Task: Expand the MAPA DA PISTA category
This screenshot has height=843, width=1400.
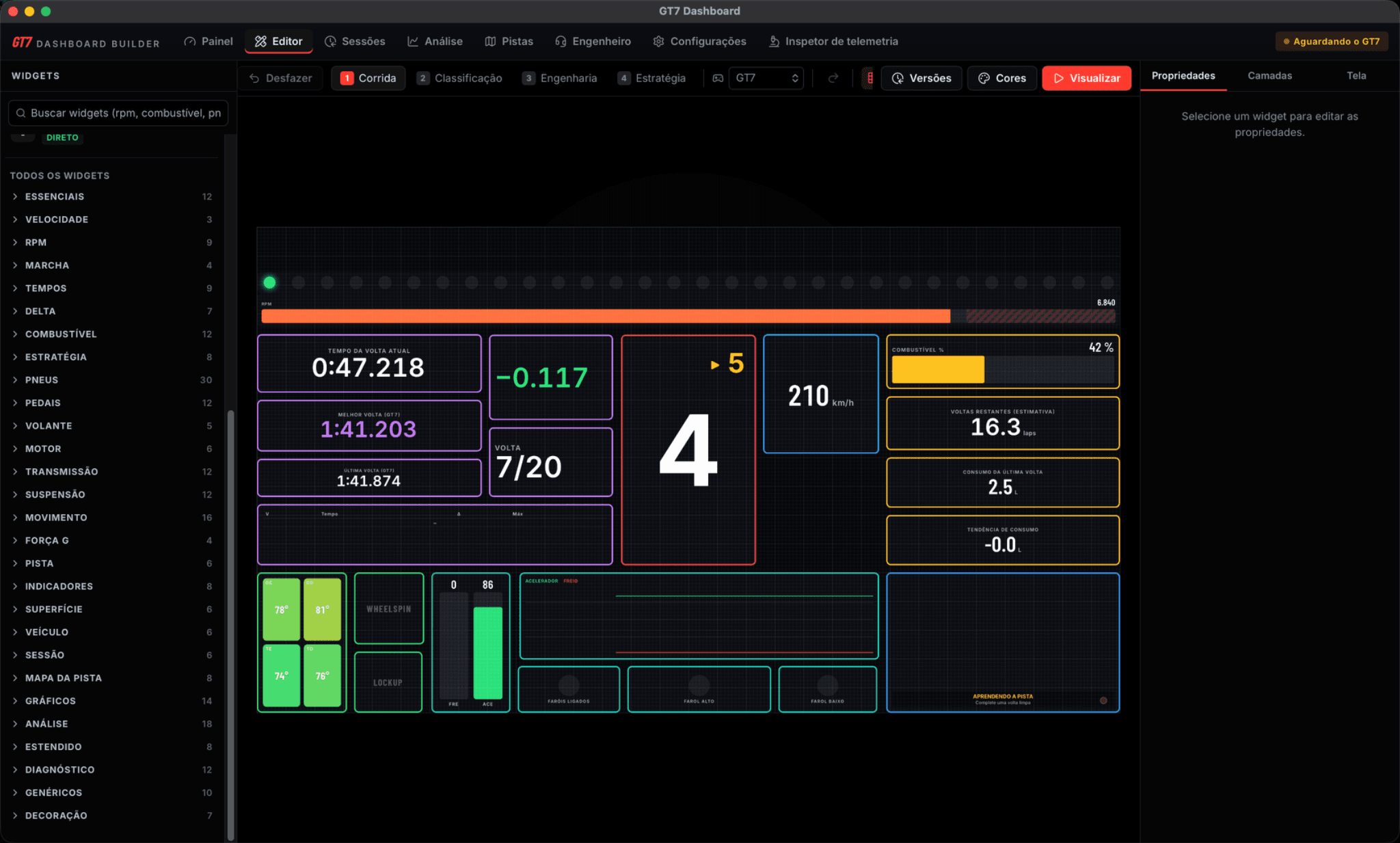Action: click(112, 678)
